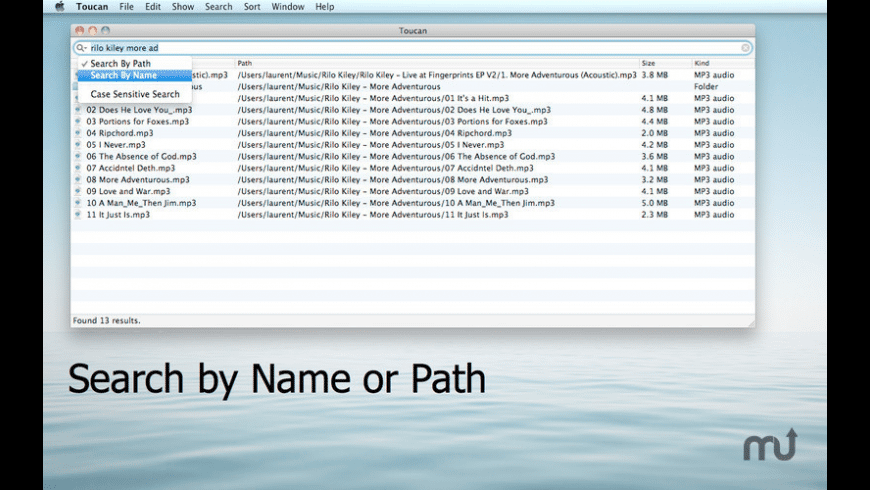Image resolution: width=870 pixels, height=490 pixels.
Task: Open the Help menu
Action: pyautogui.click(x=325, y=7)
